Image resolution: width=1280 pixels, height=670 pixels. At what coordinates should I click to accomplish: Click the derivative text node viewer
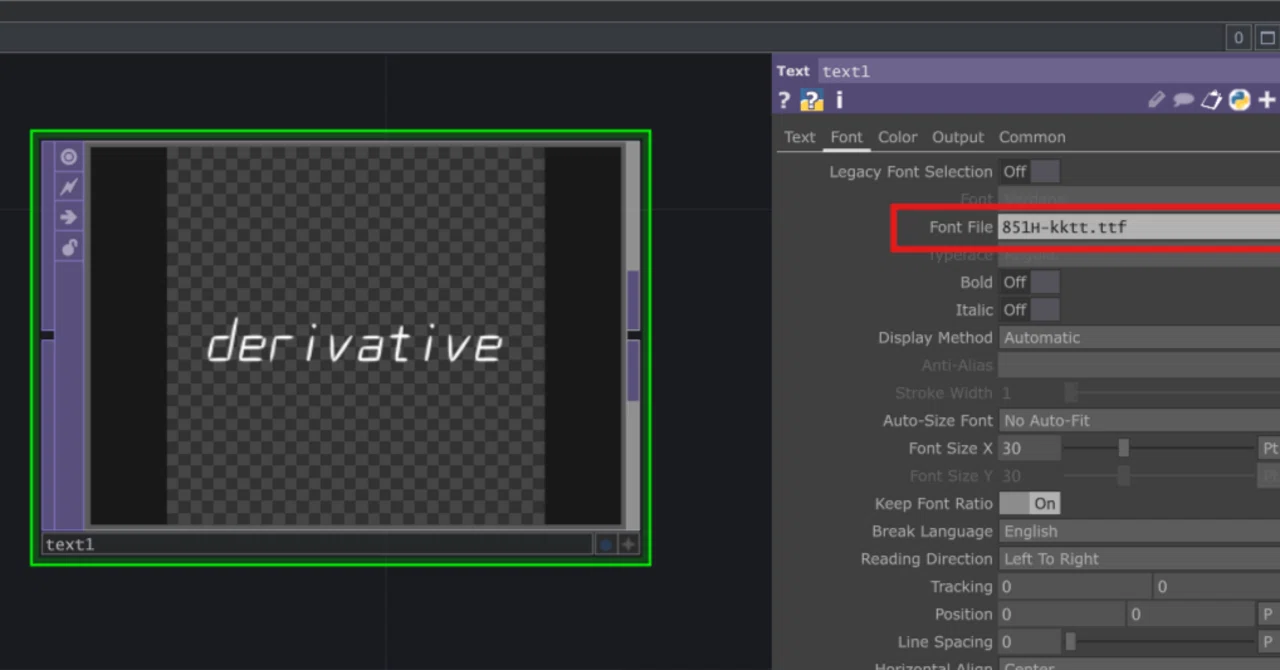(x=356, y=336)
